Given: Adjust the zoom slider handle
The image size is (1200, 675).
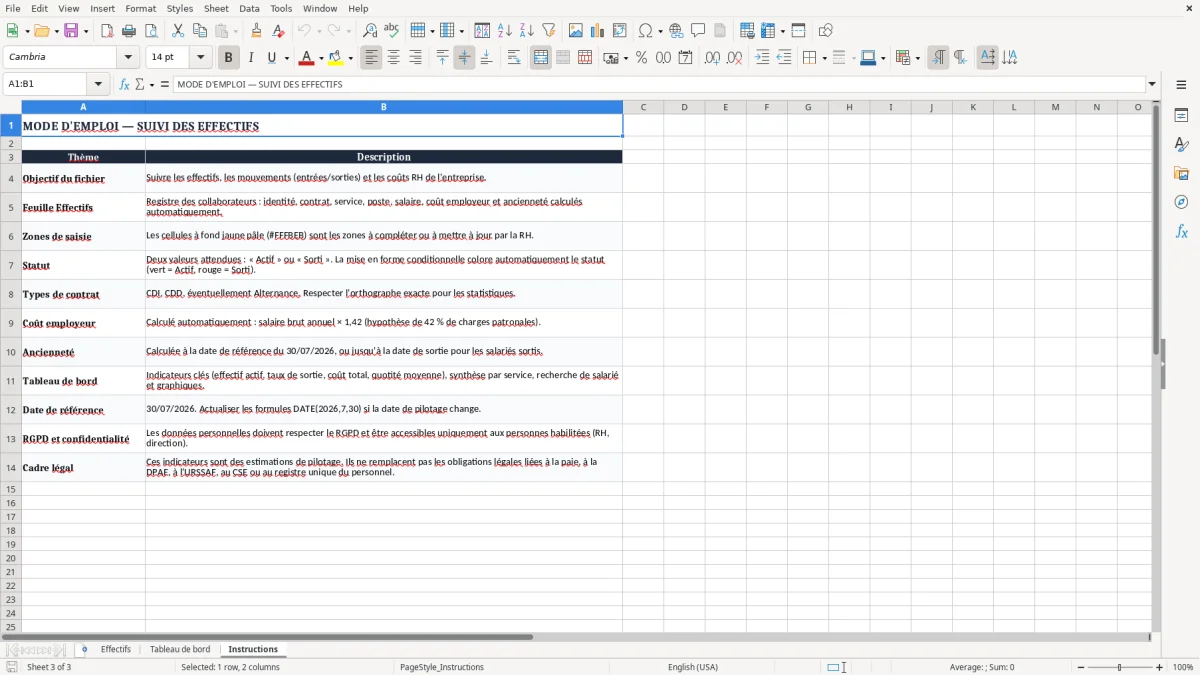Looking at the screenshot, I should click(x=1120, y=667).
